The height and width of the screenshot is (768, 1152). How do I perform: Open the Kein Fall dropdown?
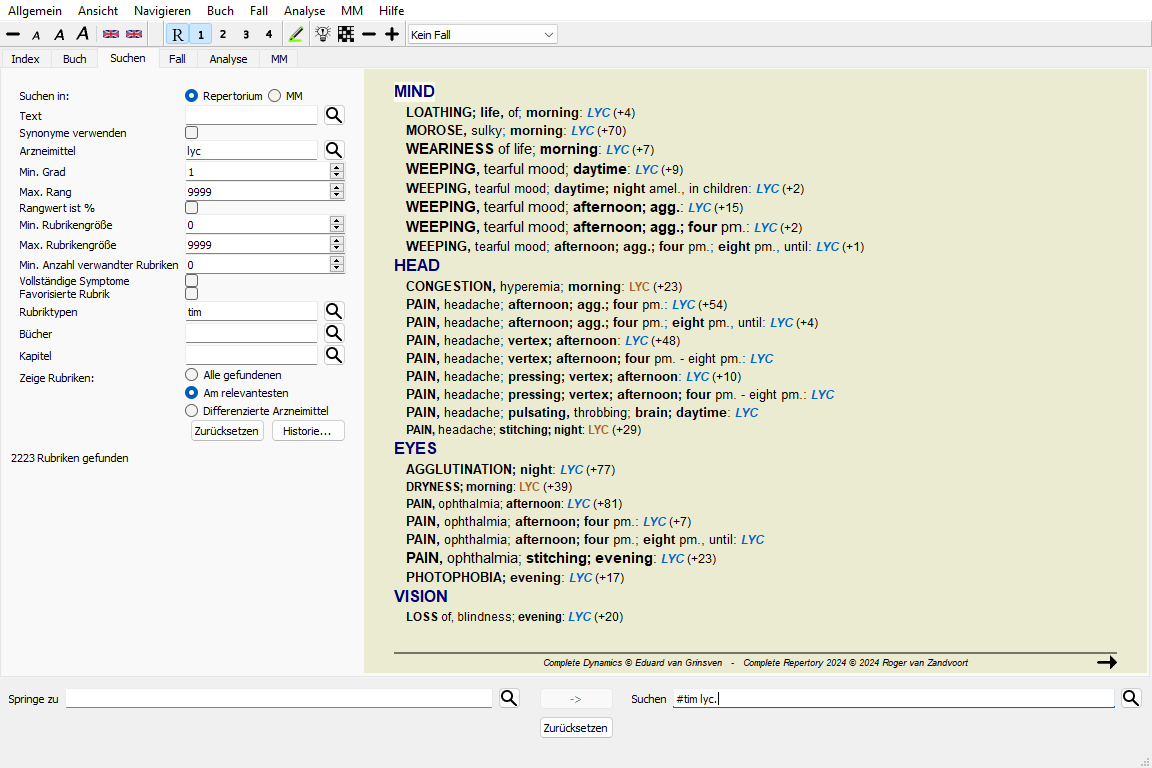pyautogui.click(x=482, y=35)
